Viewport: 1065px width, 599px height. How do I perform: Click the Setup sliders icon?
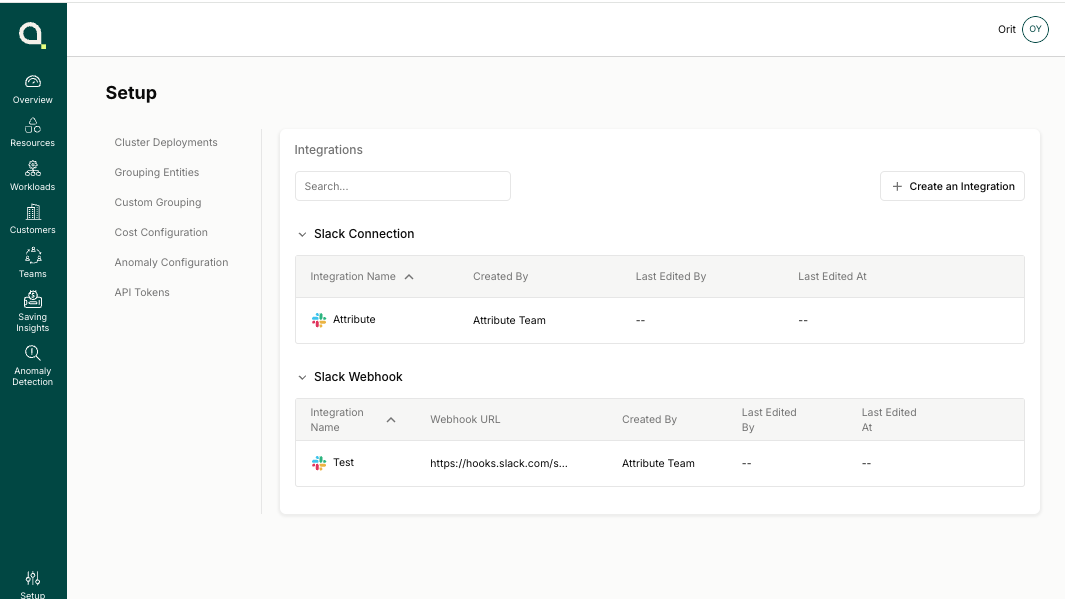coord(33,578)
